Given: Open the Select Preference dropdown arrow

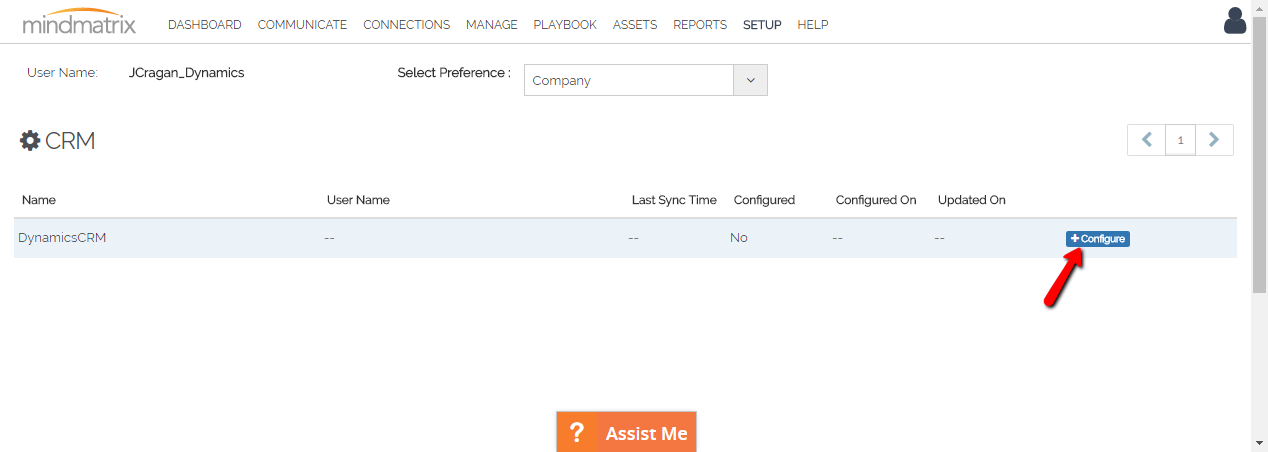Looking at the screenshot, I should [750, 80].
